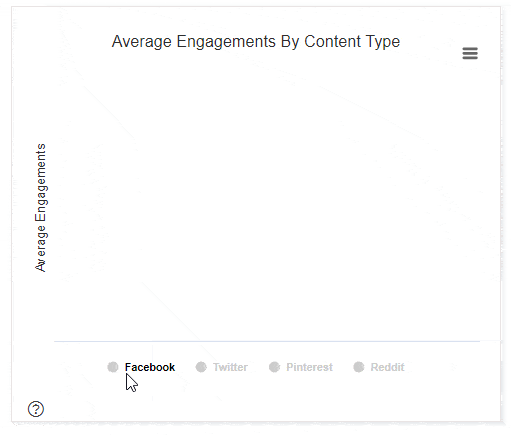This screenshot has height=435, width=511.
Task: Click the horizontal x-axis baseline
Action: [267, 341]
